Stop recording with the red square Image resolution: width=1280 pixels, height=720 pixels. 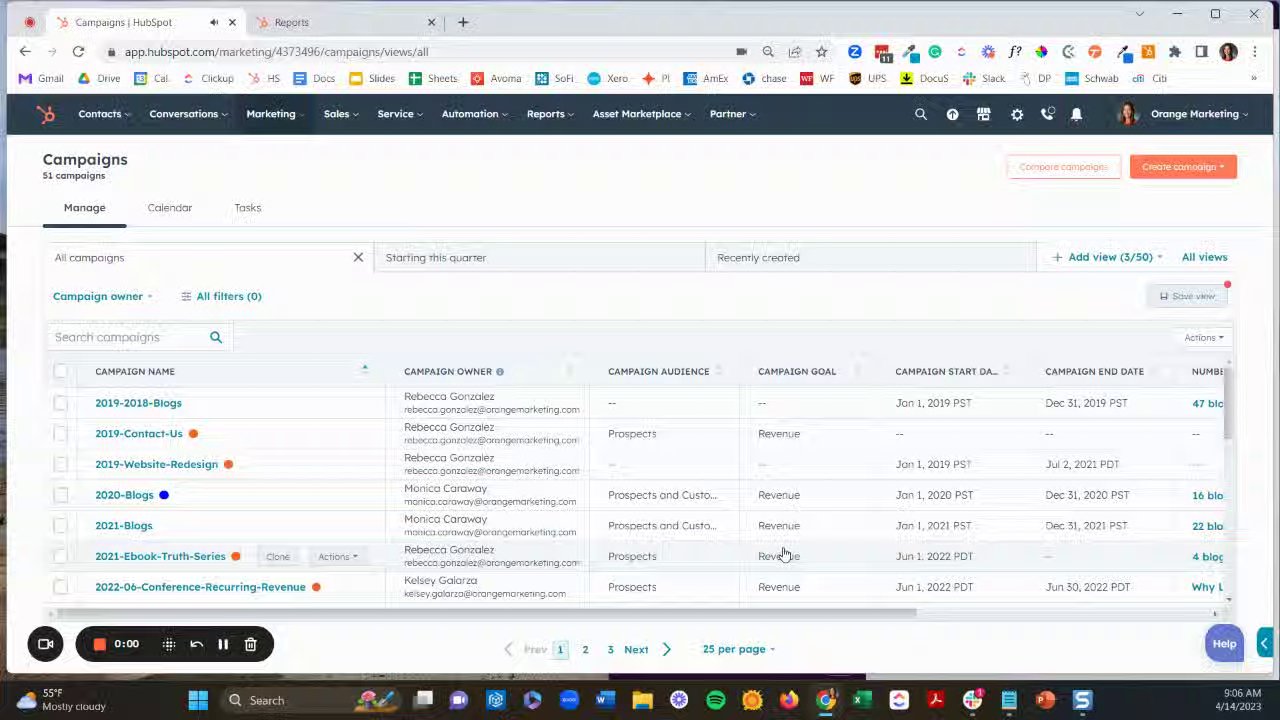click(100, 644)
